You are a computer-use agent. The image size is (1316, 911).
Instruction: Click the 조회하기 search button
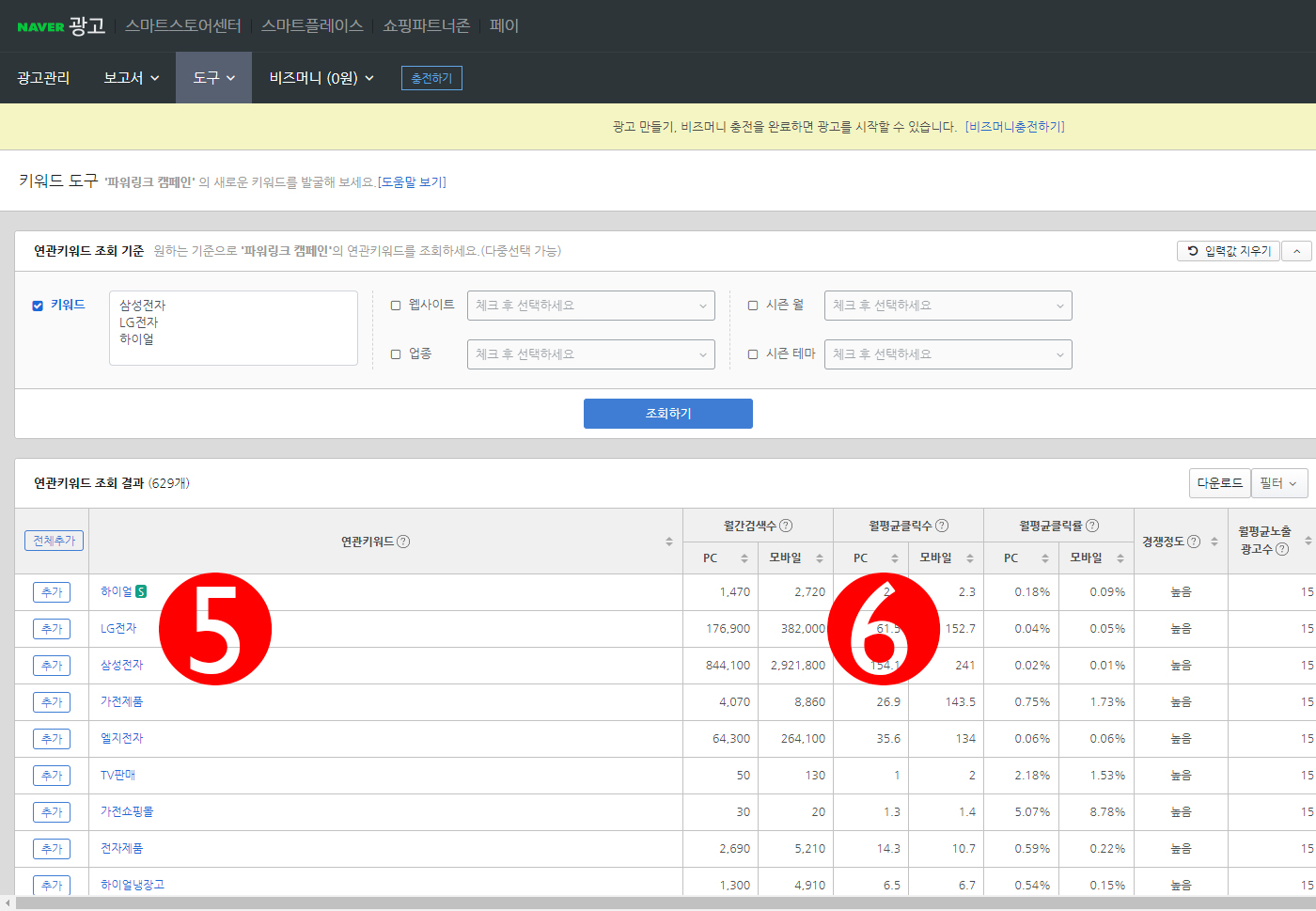(x=668, y=414)
